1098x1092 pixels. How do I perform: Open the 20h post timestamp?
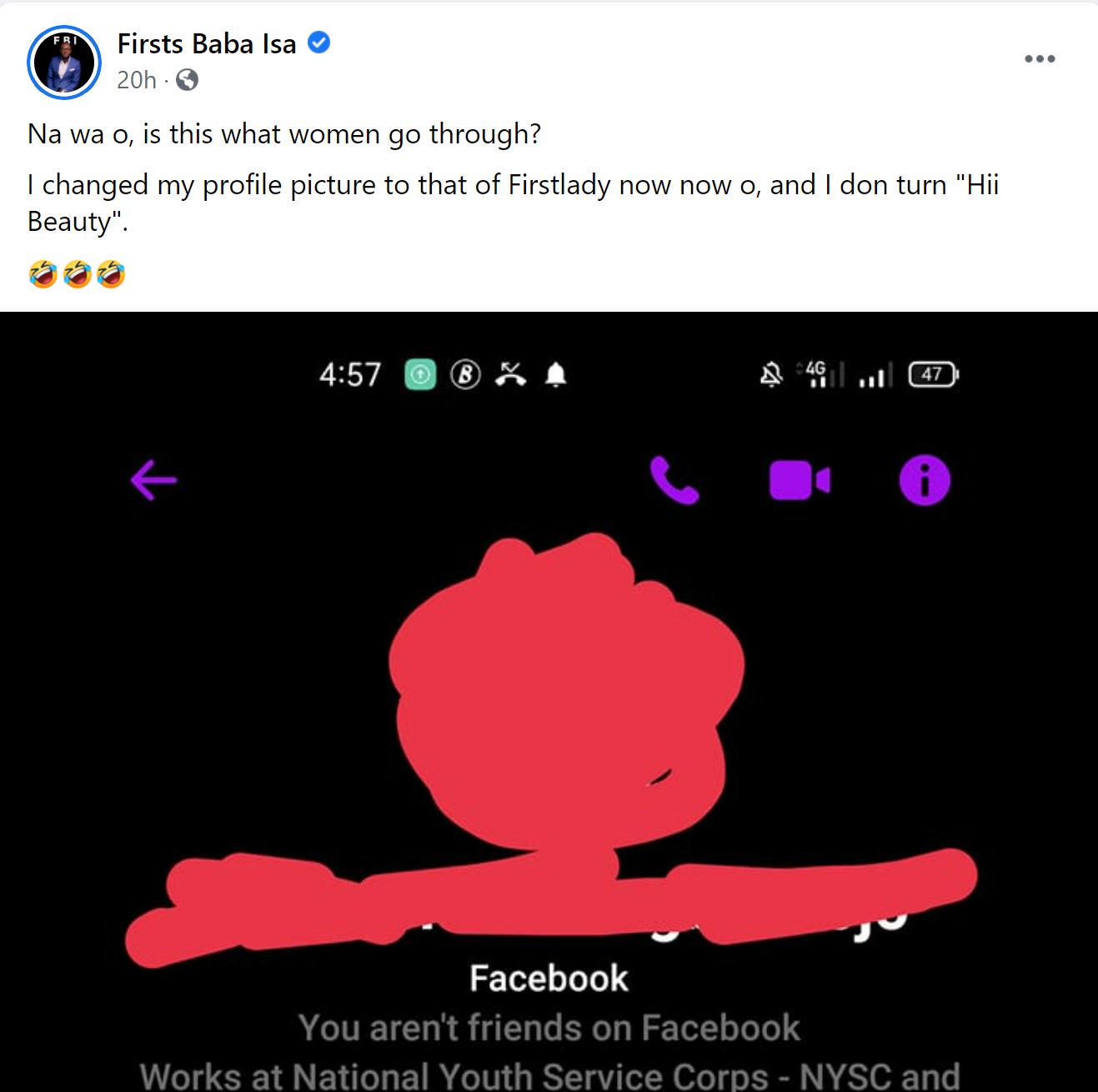[x=137, y=80]
